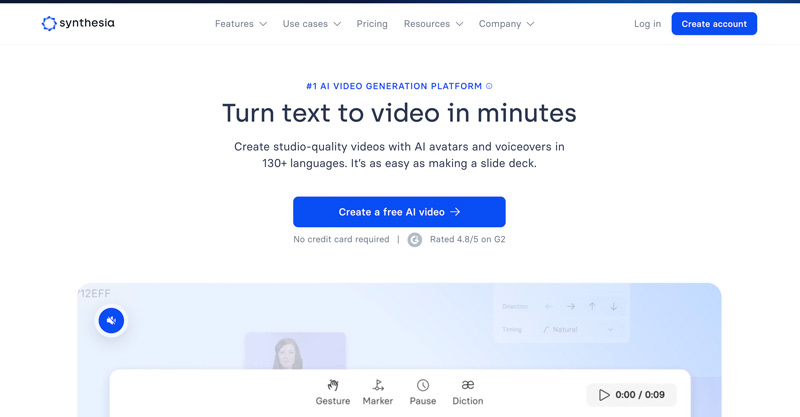
Task: Open the Pricing page
Action: click(372, 24)
